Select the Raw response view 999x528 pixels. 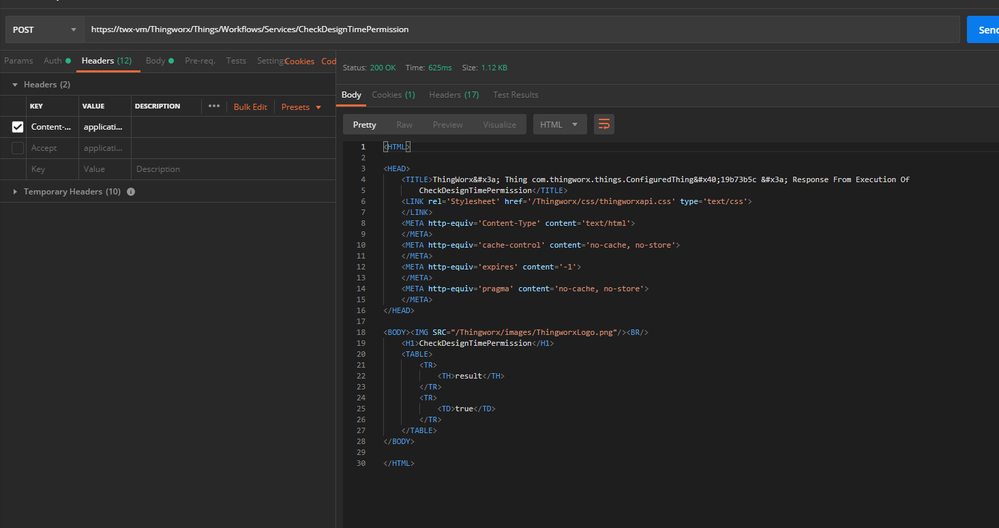pos(404,125)
